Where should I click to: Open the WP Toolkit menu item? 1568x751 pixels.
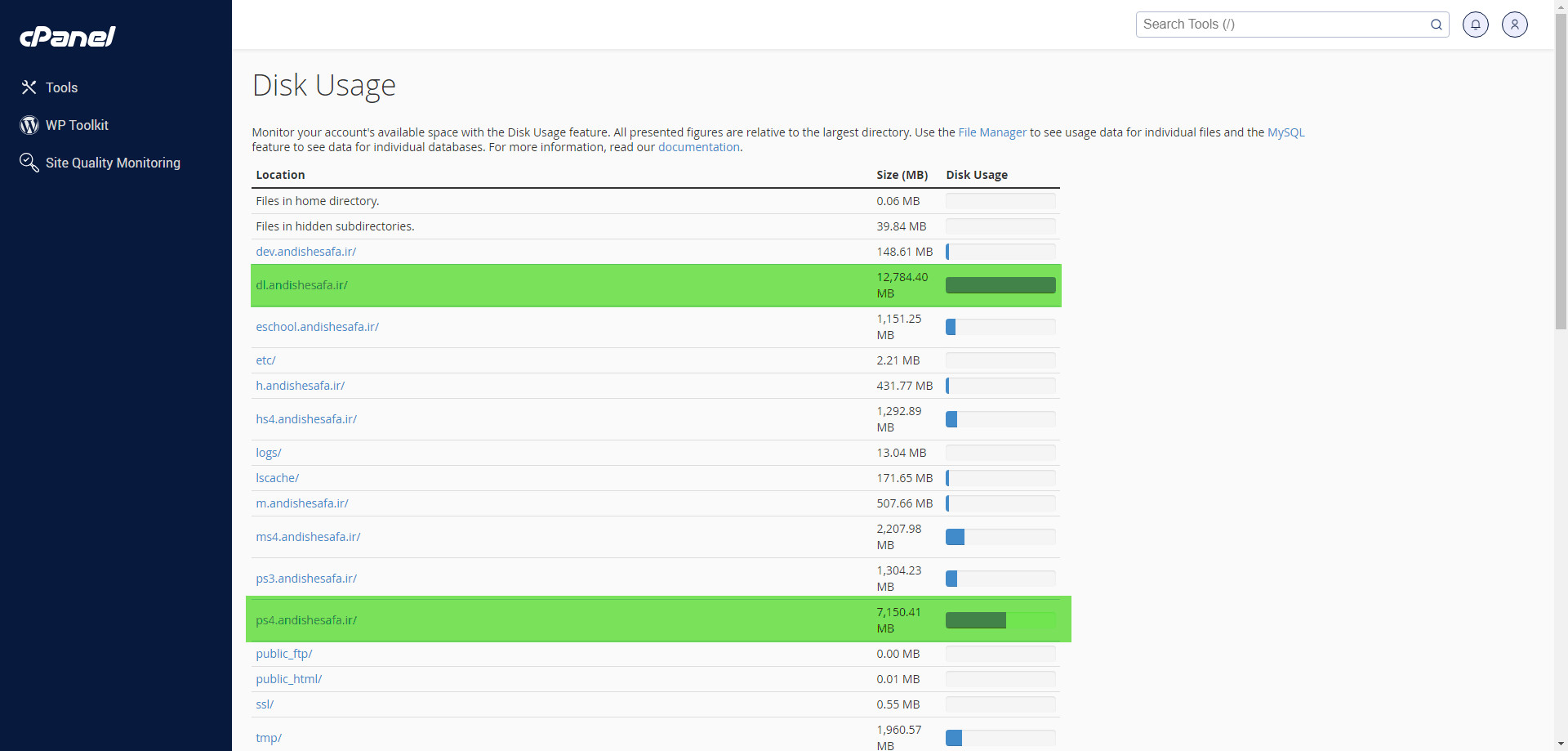77,125
